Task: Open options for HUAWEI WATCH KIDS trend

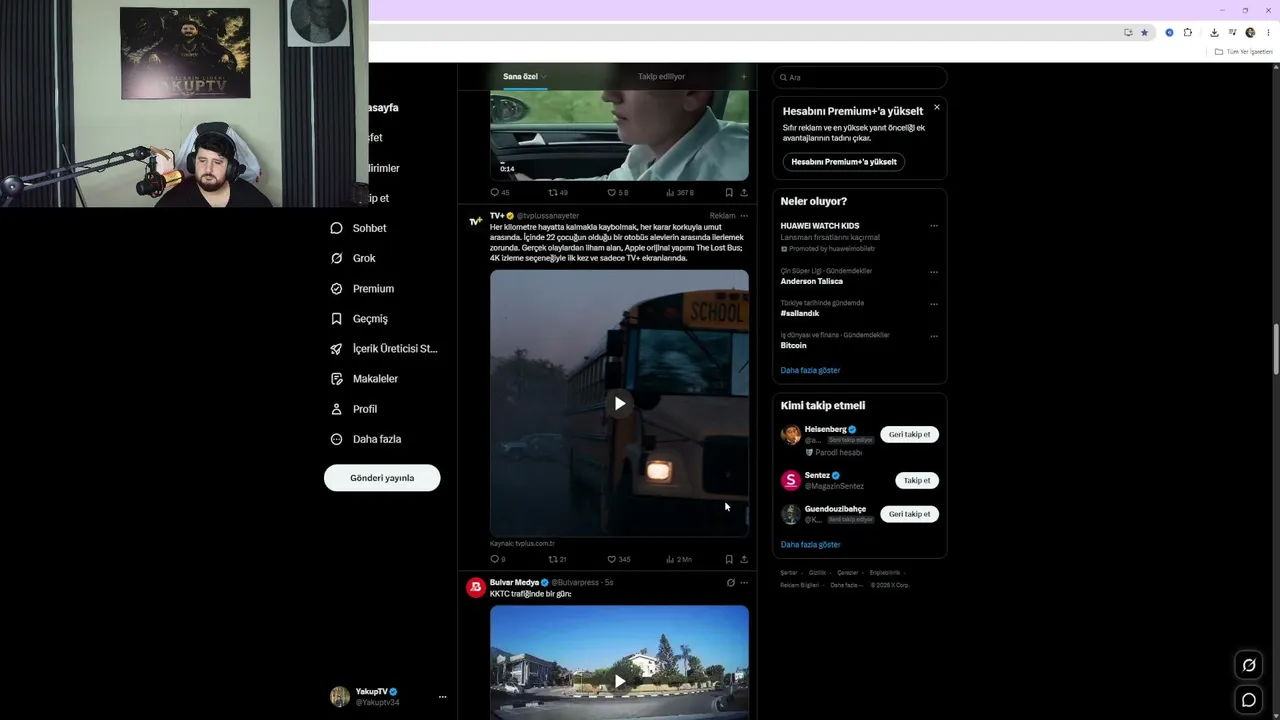Action: (934, 226)
